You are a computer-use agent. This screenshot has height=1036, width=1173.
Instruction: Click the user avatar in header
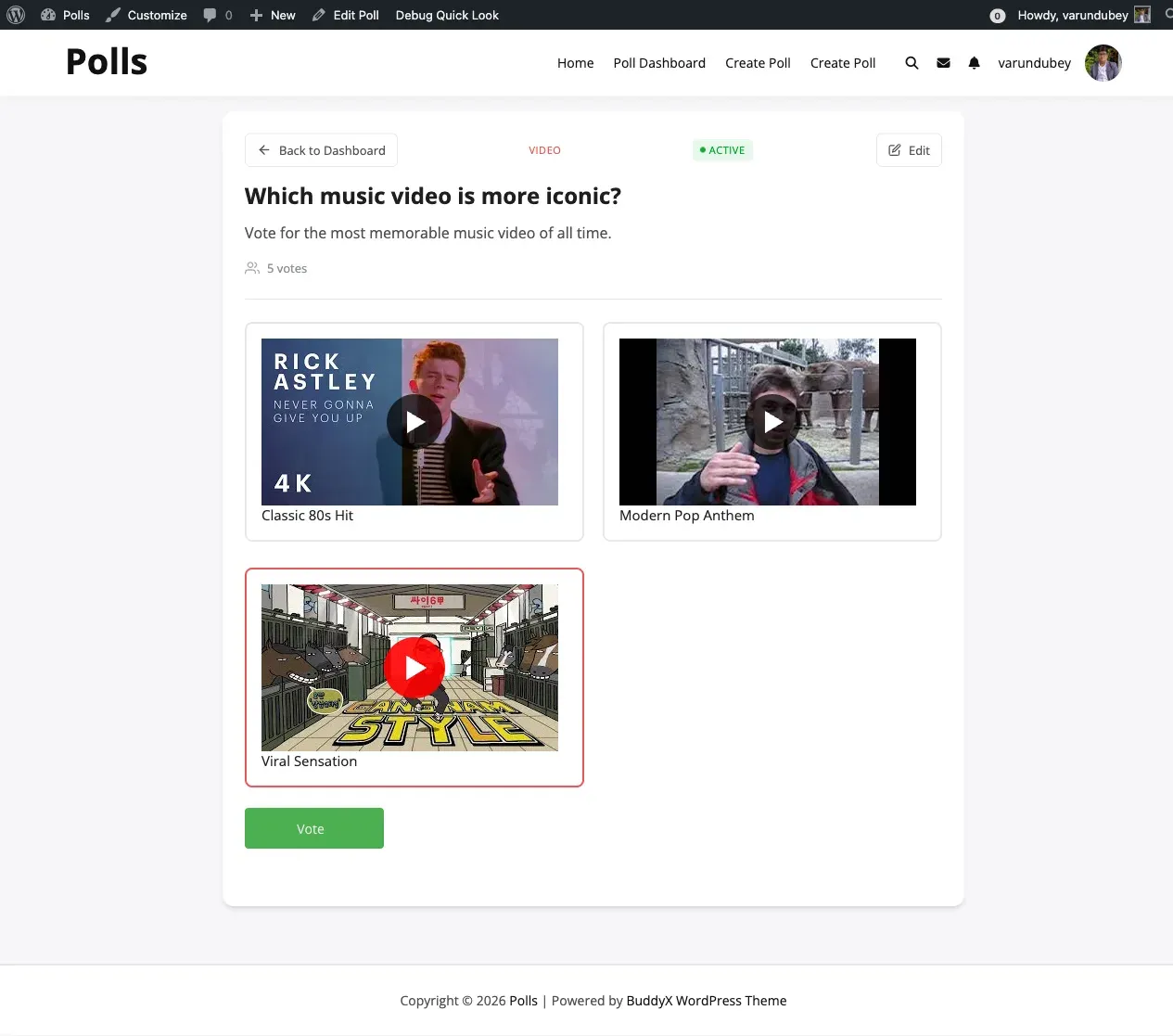(x=1103, y=63)
